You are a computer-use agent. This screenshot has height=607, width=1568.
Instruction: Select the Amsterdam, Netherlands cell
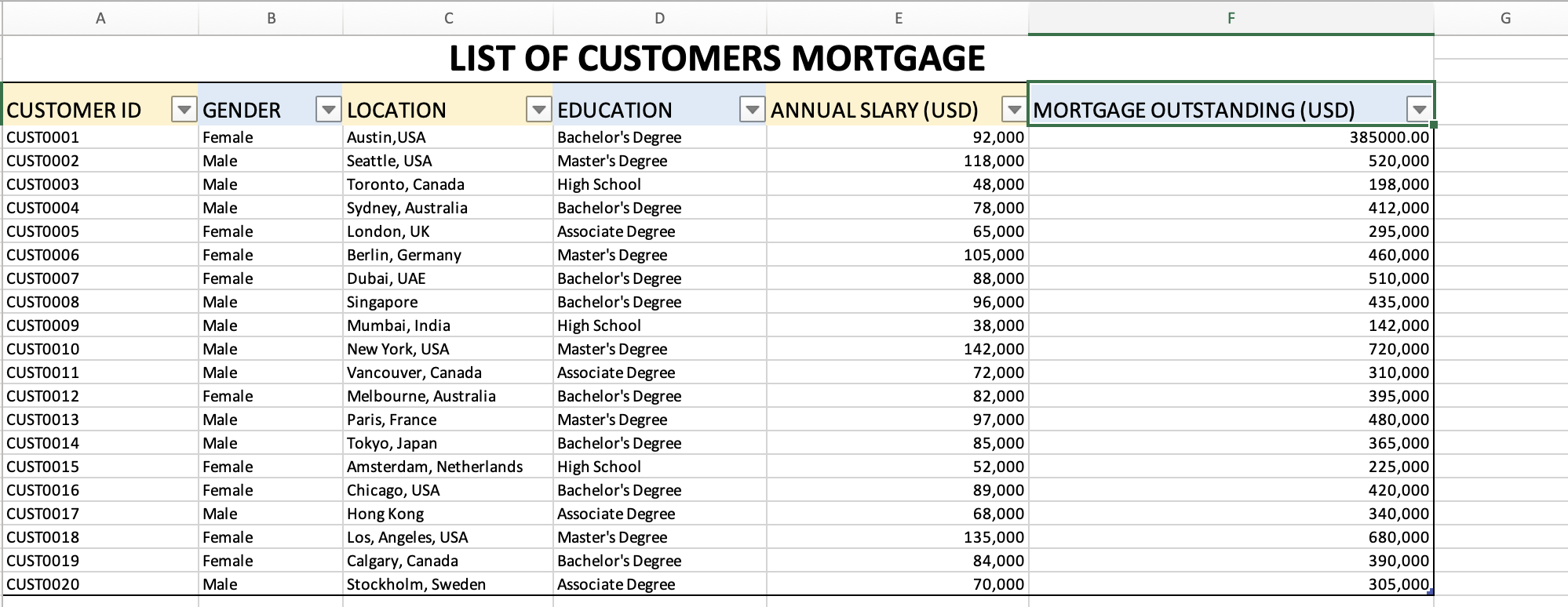tap(435, 467)
